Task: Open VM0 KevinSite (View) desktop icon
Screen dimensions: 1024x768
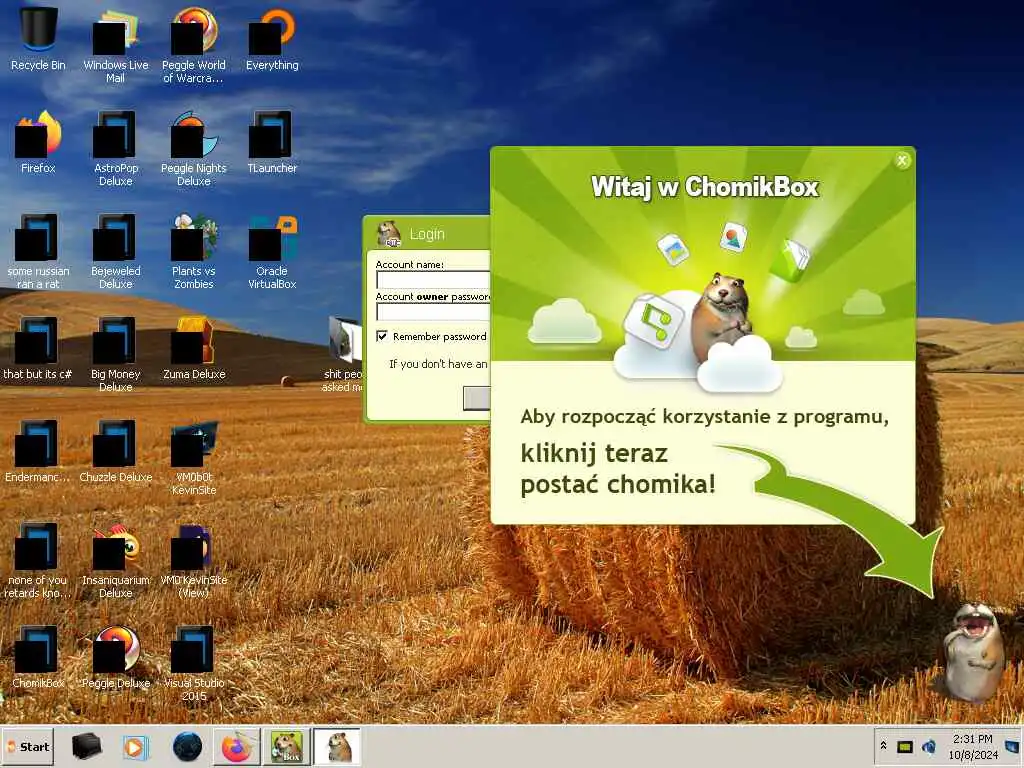Action: click(193, 560)
